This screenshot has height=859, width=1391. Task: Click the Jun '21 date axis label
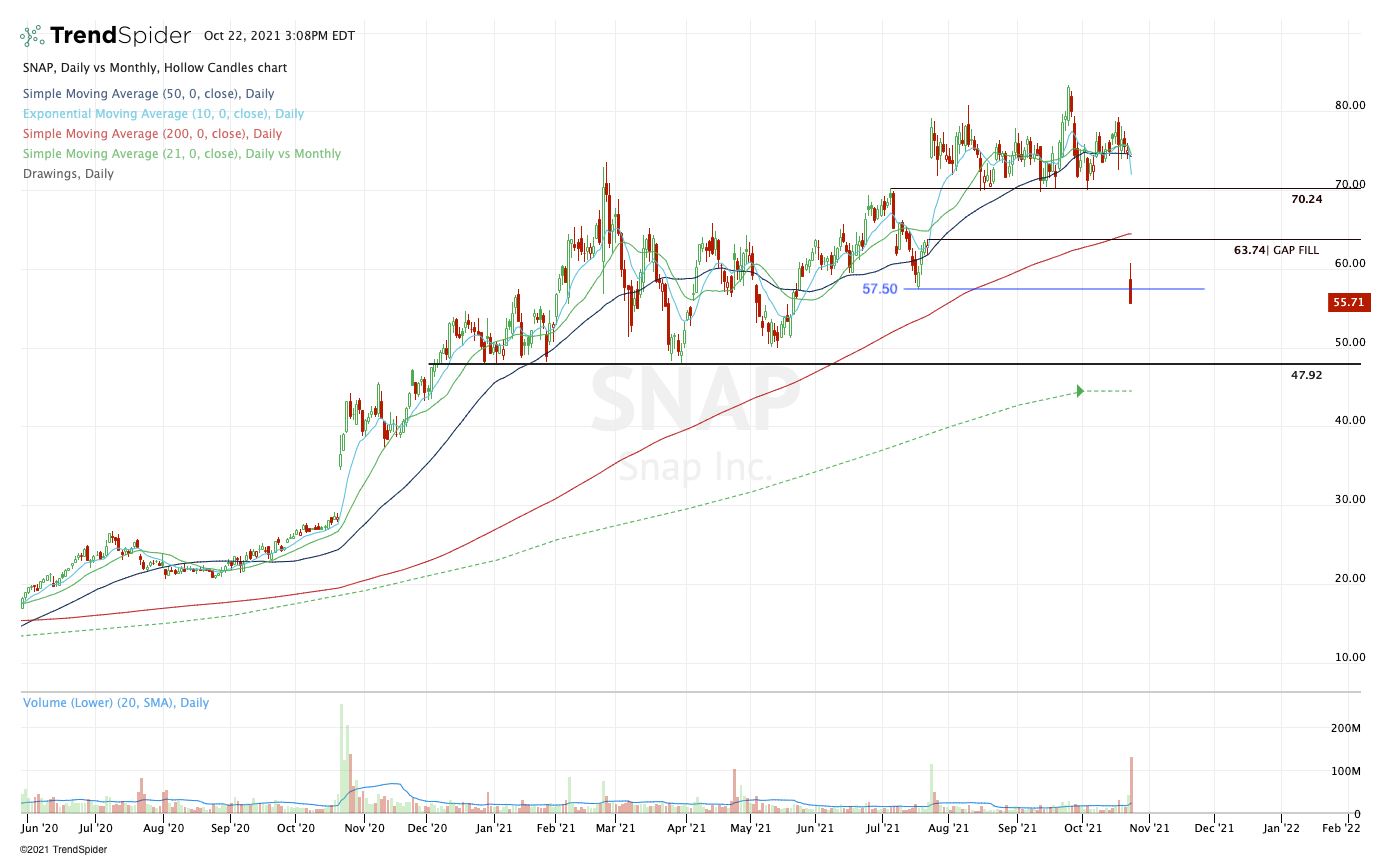pos(815,827)
